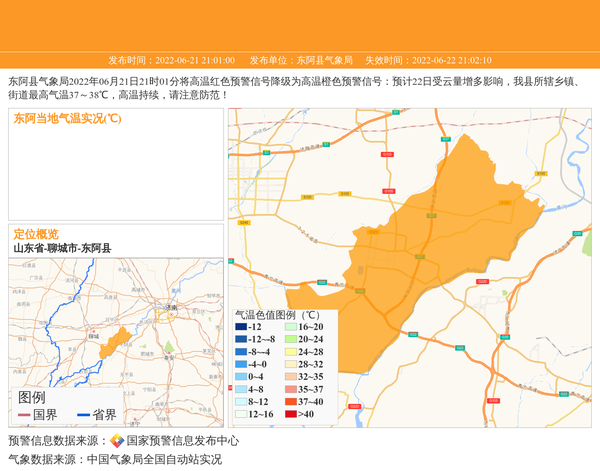Open the 国家预警信息发布中心 source text
The height and width of the screenshot is (471, 600).
click(x=182, y=440)
